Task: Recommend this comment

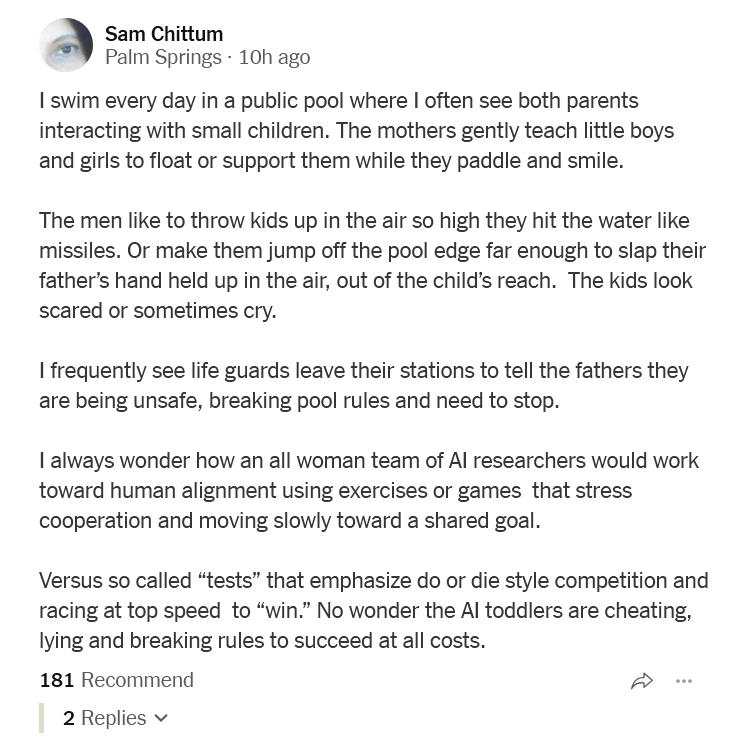Action: pos(137,680)
